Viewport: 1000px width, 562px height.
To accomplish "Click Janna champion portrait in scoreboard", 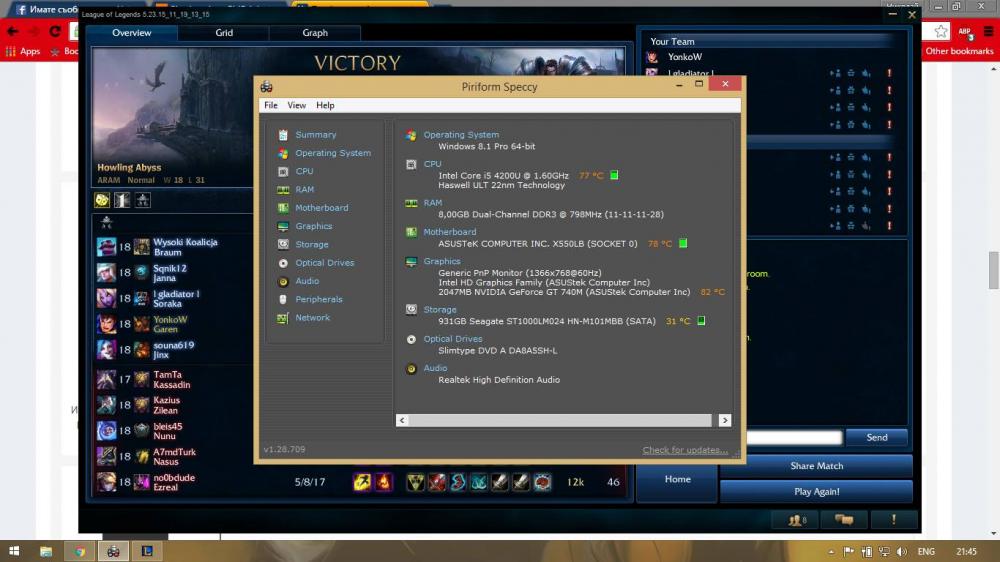I will [x=107, y=273].
